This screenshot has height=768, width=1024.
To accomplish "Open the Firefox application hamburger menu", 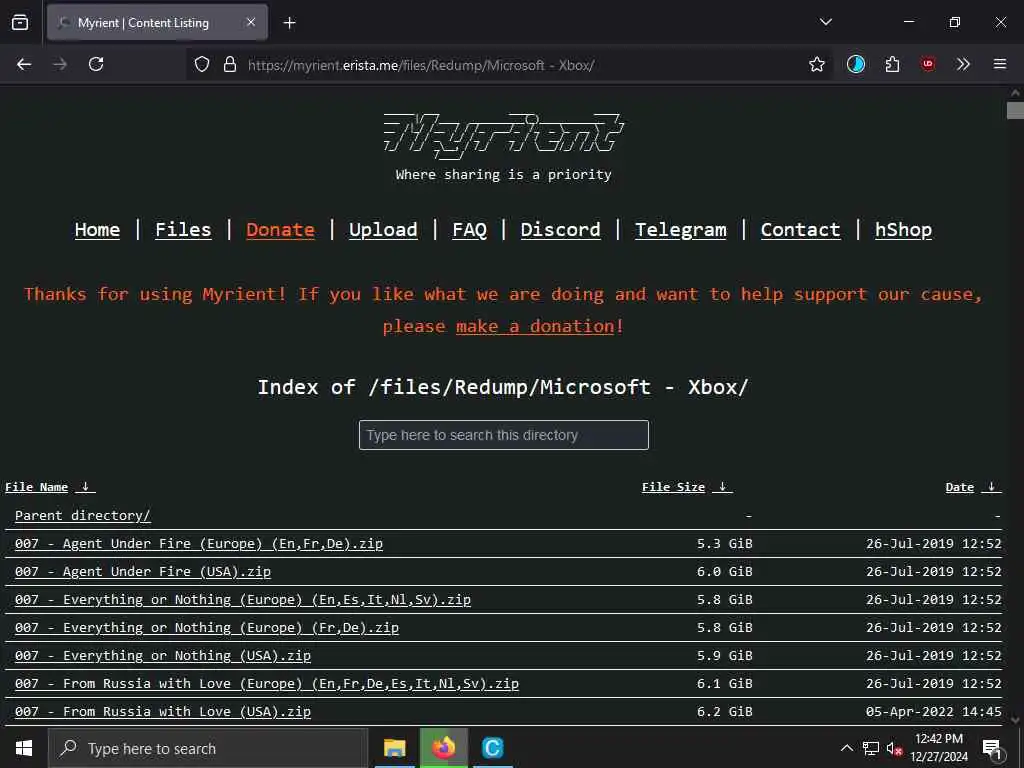I will click(x=1000, y=64).
